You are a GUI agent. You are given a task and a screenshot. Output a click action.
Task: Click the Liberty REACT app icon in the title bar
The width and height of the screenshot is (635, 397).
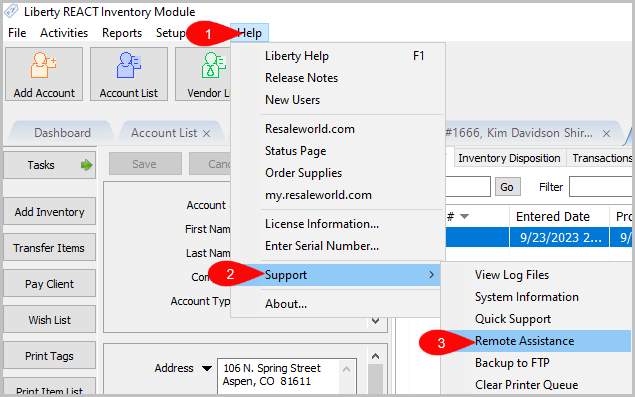(x=12, y=11)
